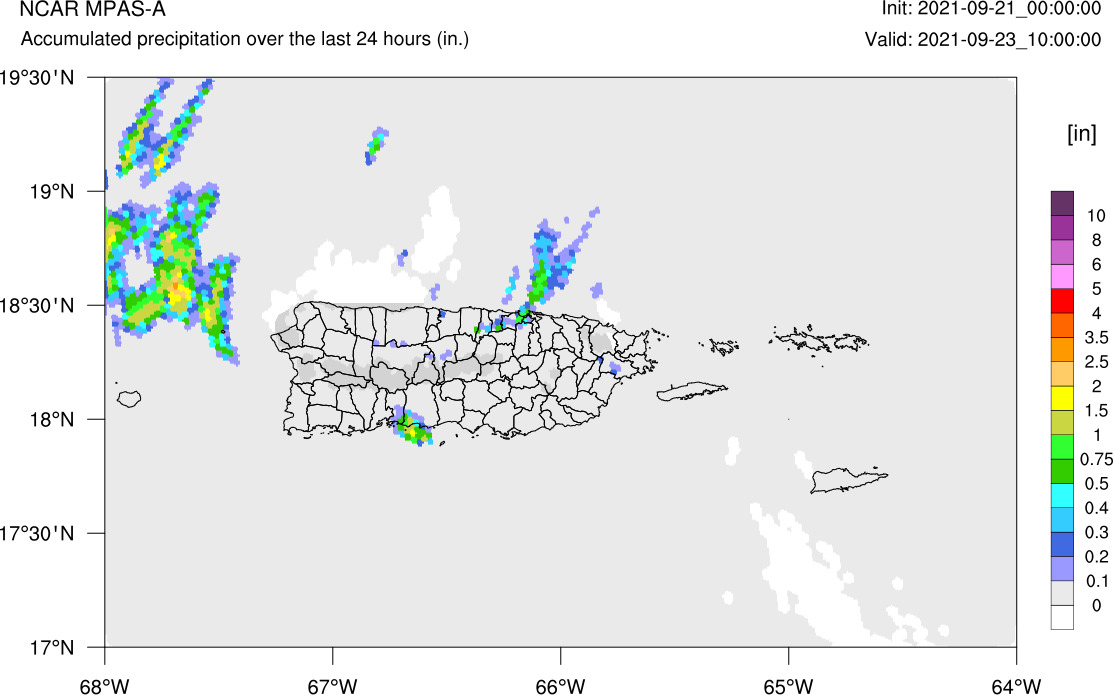Click the latitude label '17°N'
Screen dimensions: 1113x695
pyautogui.click(x=51, y=647)
